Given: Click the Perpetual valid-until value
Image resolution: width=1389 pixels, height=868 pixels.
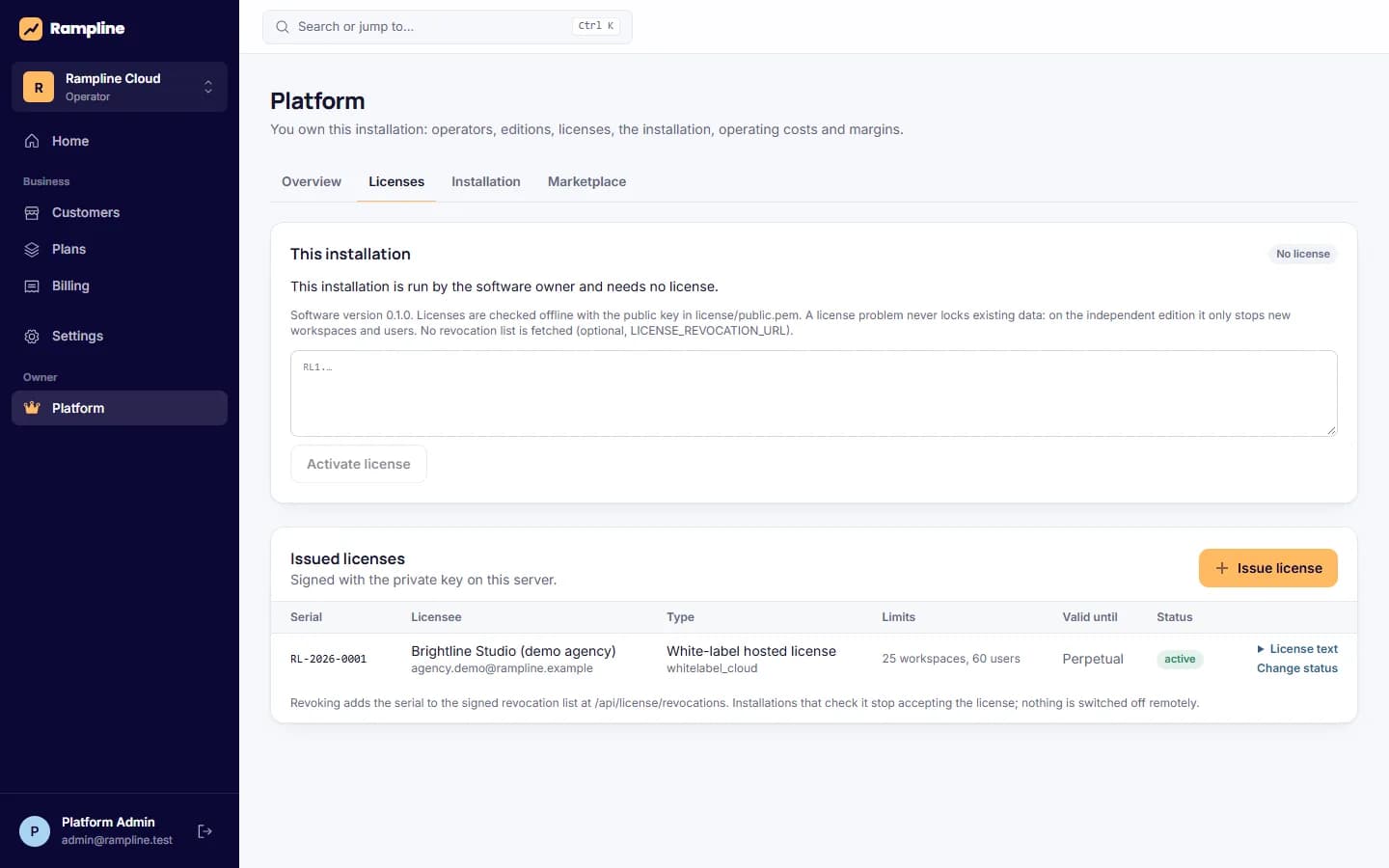Looking at the screenshot, I should tap(1093, 659).
